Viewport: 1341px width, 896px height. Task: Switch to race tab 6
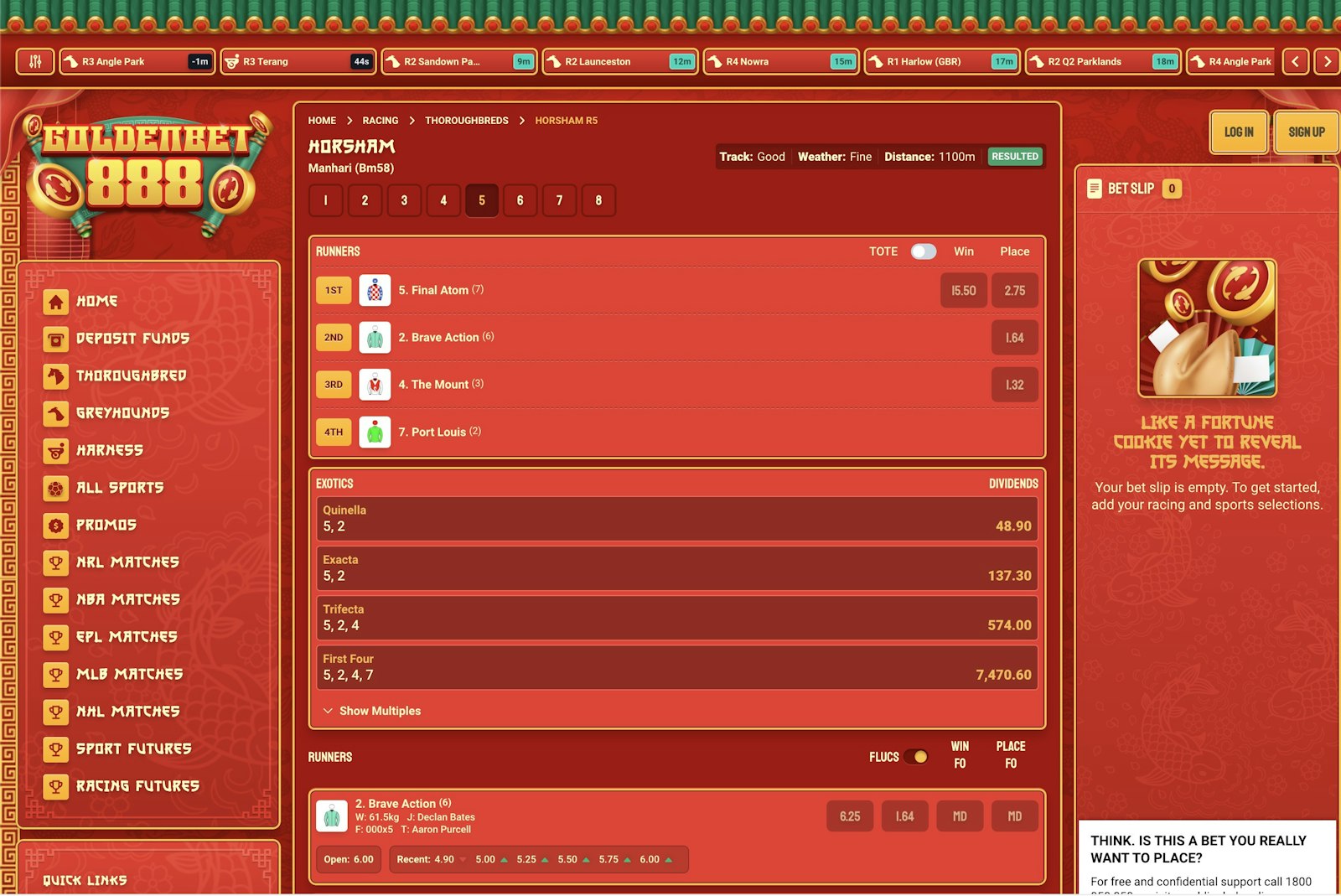click(520, 200)
